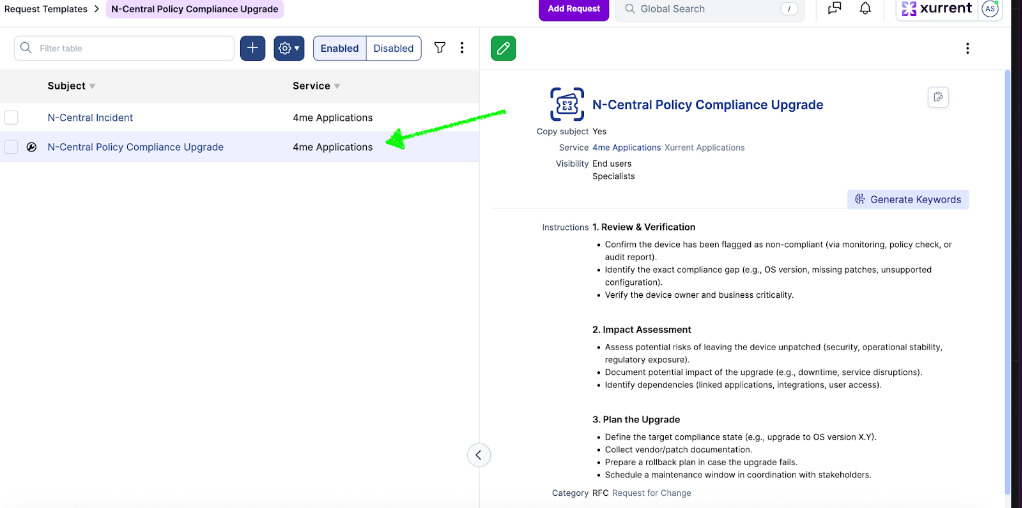Screen dimensions: 1022x508
Task: Select the Enabled toggle
Action: (x=340, y=48)
